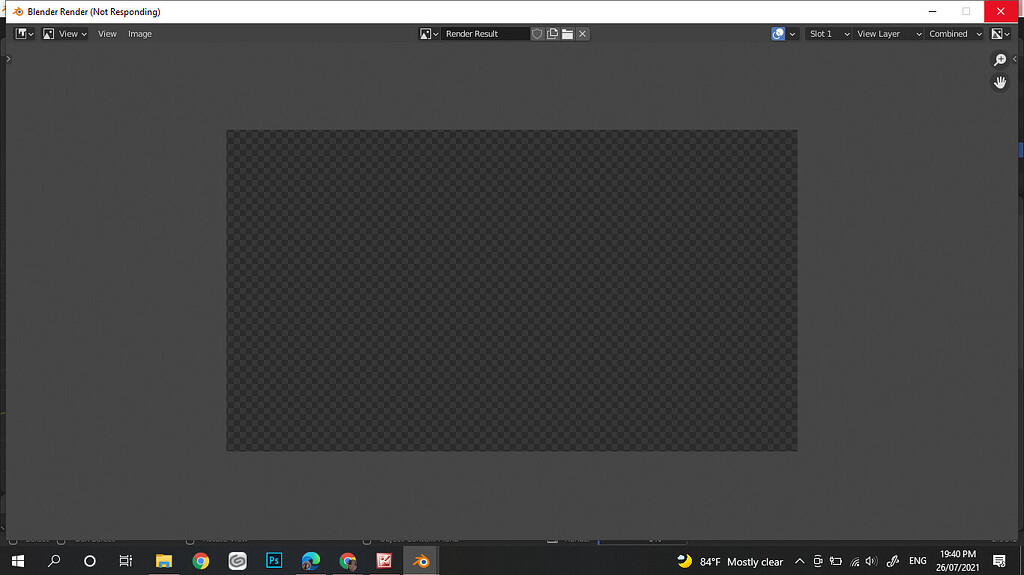This screenshot has height=575, width=1024.
Task: Open the image editor mode View dropdown
Action: click(x=65, y=34)
